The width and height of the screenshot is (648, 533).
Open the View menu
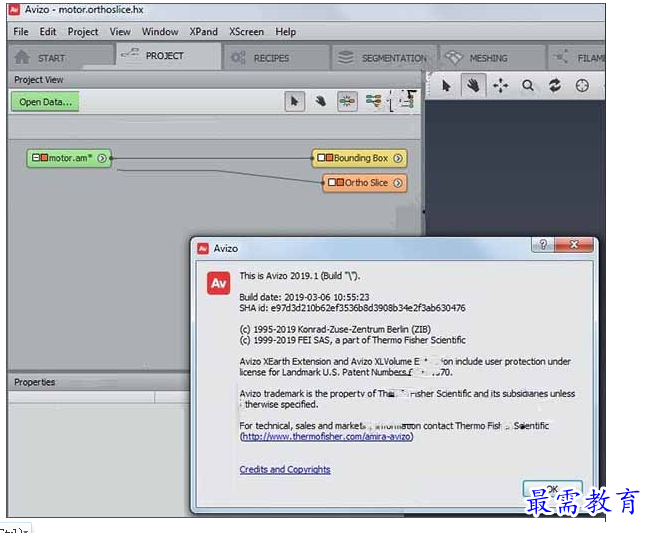[x=120, y=32]
